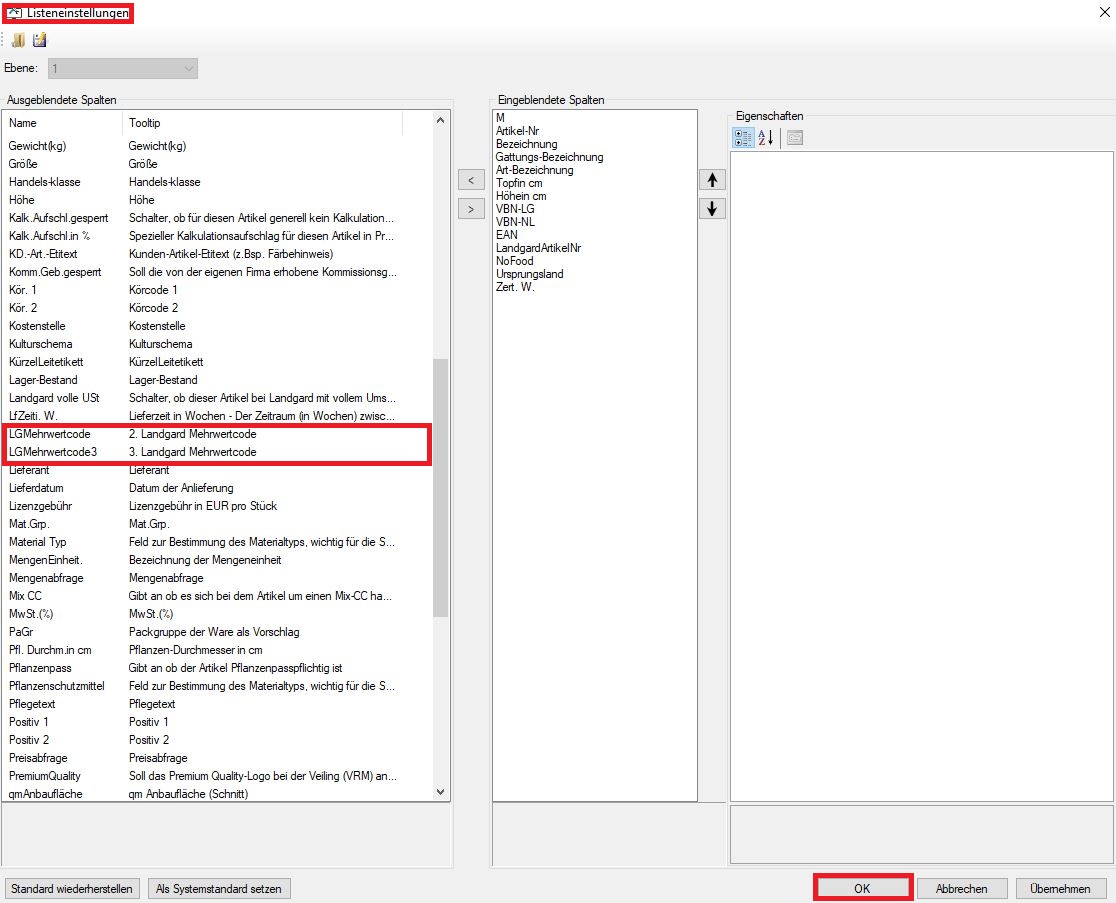Click the '>' button to show a column
Viewport: 1116px width, 903px height.
pyautogui.click(x=470, y=209)
